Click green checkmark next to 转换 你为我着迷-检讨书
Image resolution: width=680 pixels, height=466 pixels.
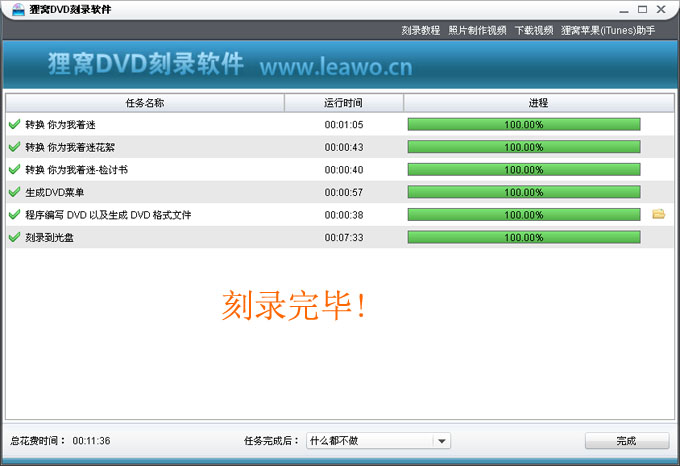14,169
